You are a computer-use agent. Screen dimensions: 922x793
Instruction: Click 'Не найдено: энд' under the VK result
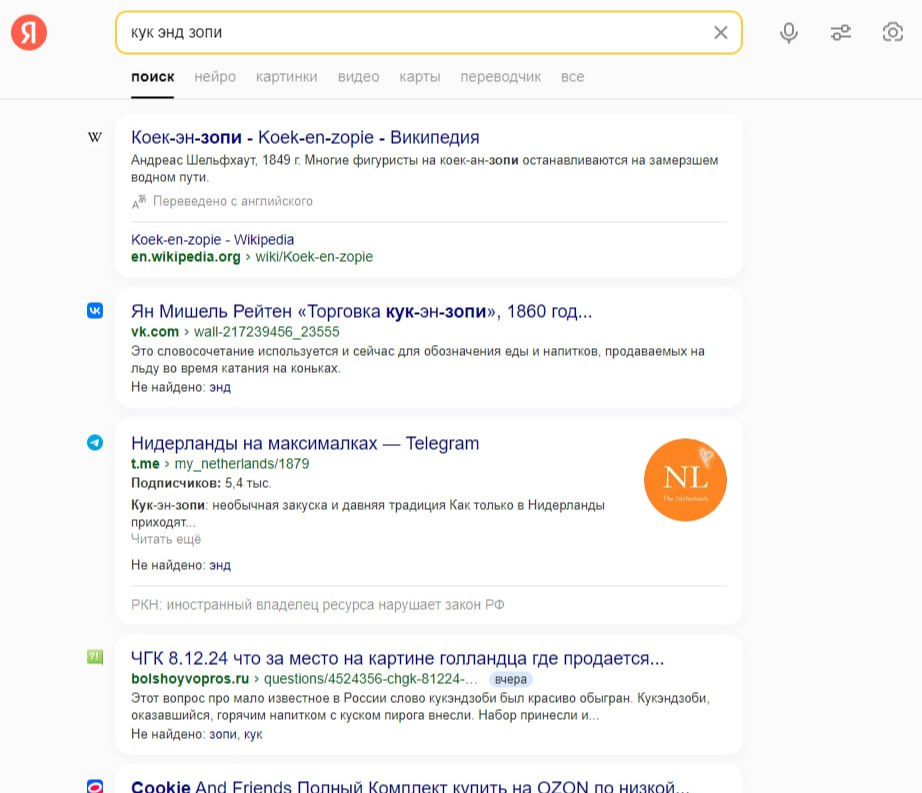click(x=181, y=387)
